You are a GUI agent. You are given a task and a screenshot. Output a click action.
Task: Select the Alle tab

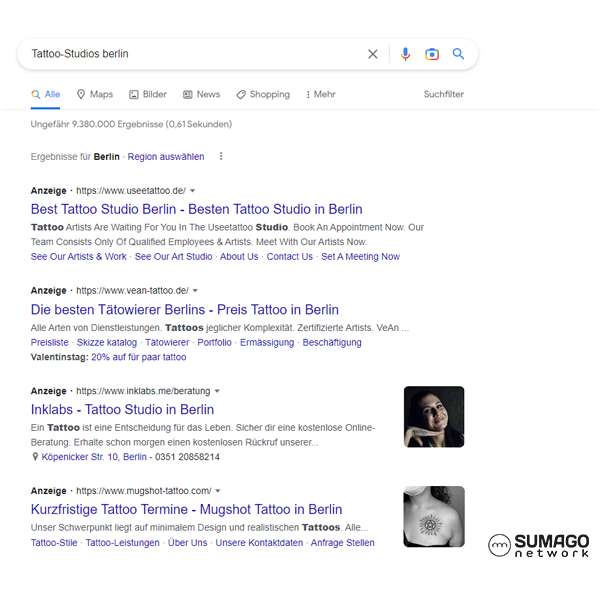point(46,94)
